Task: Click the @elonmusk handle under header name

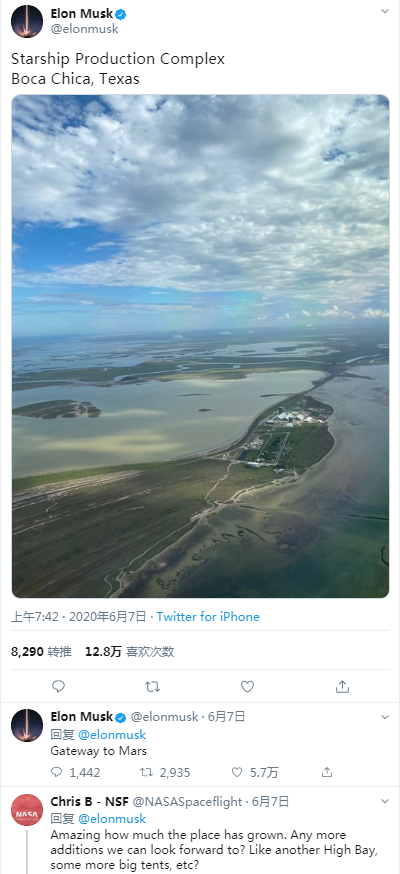Action: [85, 29]
